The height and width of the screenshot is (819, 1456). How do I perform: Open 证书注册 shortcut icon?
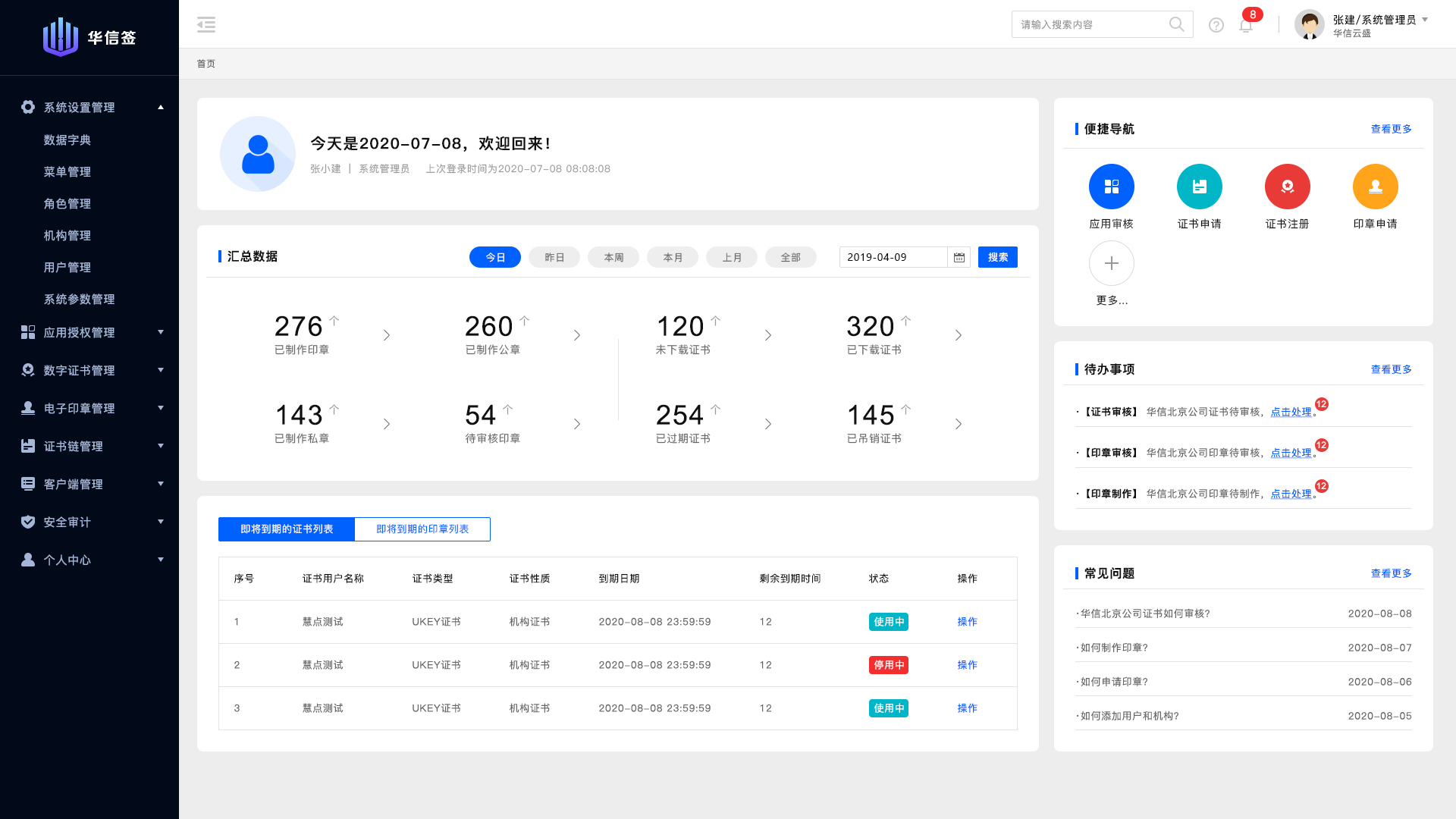tap(1288, 187)
